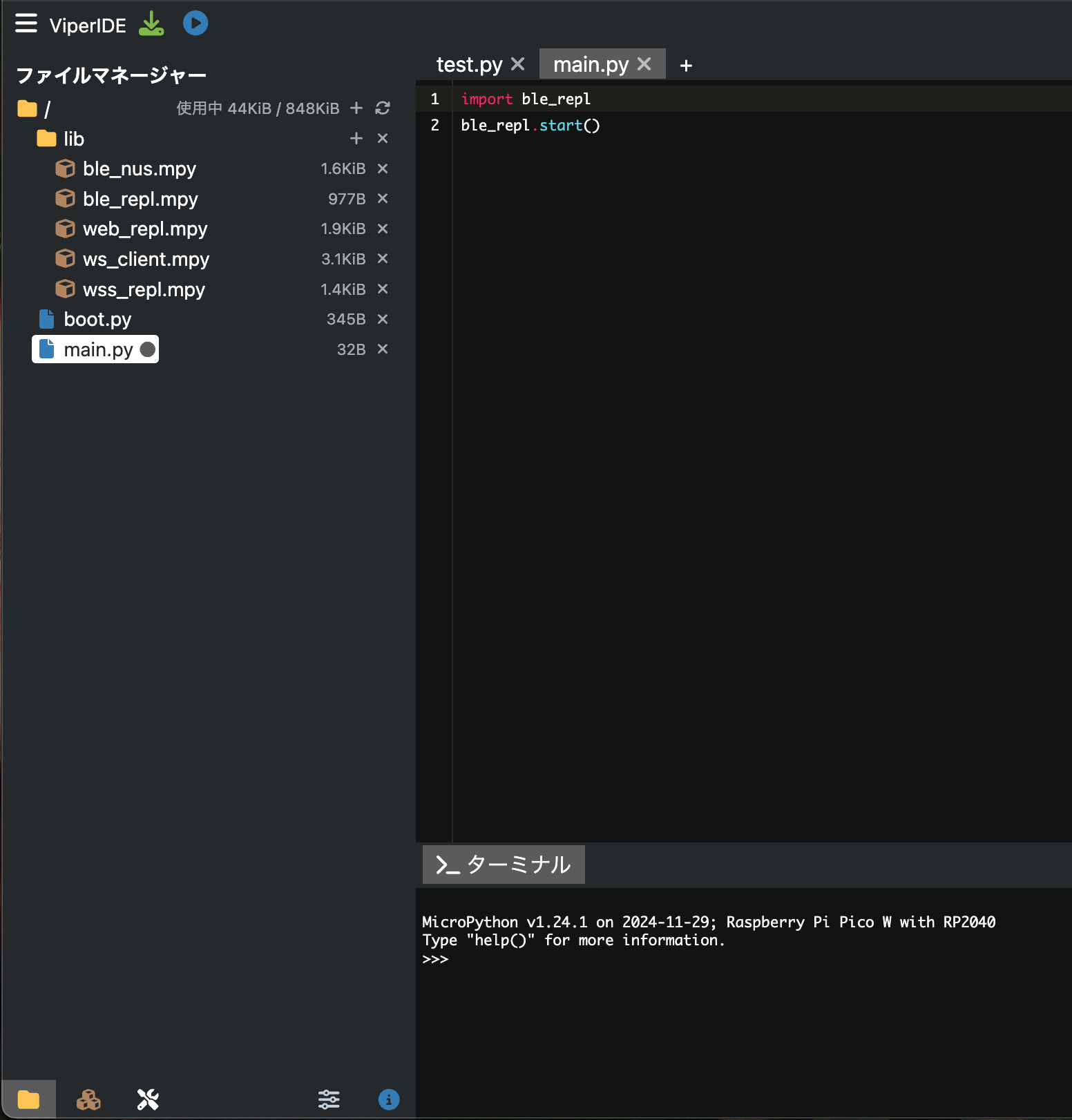
Task: Delete ble_repl.mpy
Action: tap(383, 199)
